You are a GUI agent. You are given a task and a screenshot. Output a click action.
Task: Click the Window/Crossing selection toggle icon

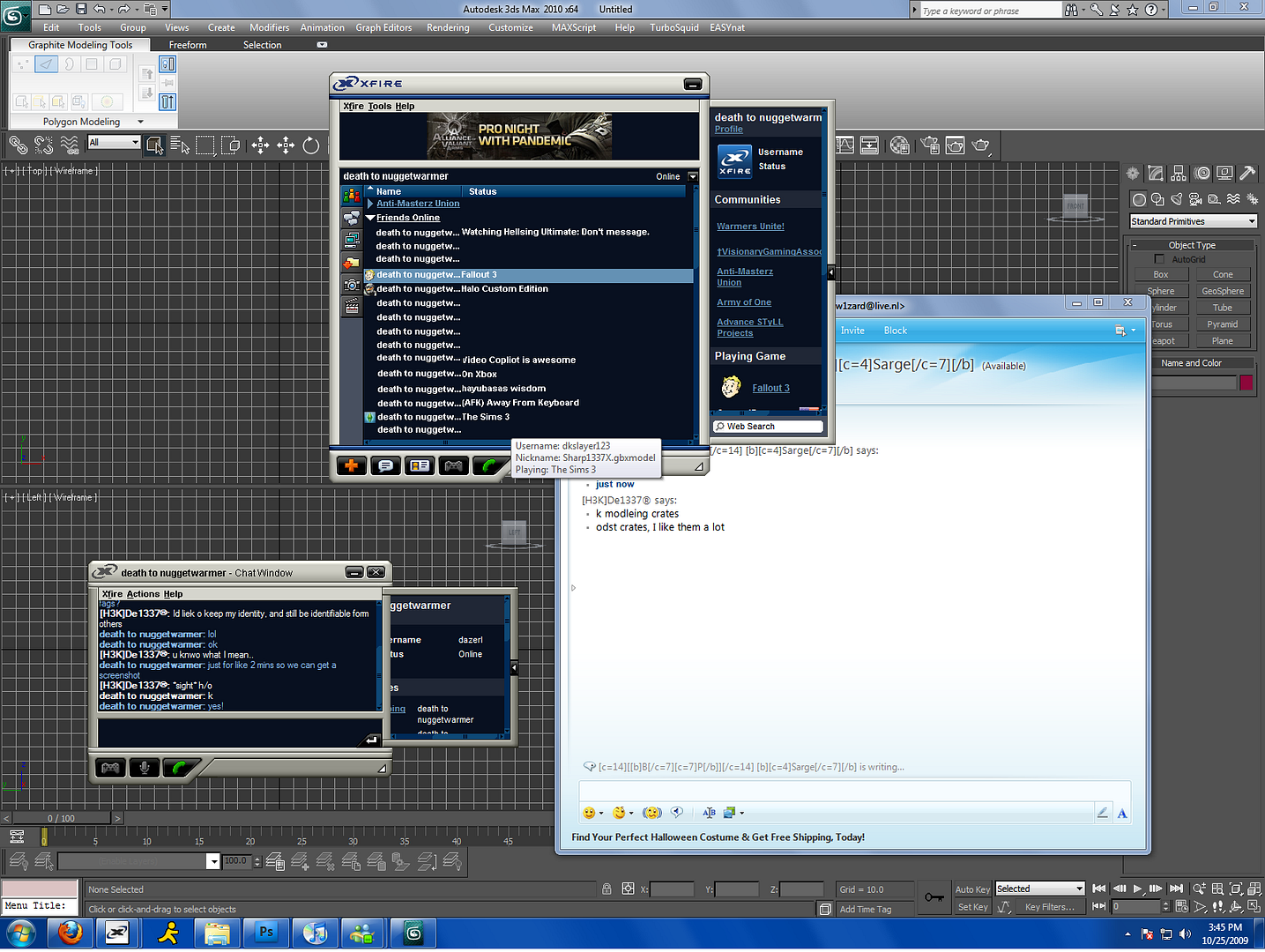[x=231, y=145]
